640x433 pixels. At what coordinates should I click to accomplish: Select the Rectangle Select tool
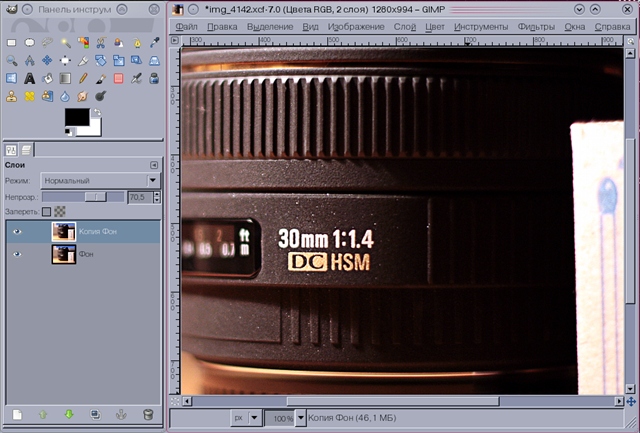point(12,43)
